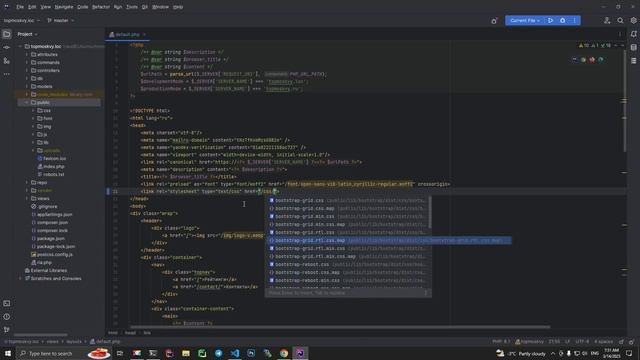
Task: Open the Git tool window icon
Action: coord(7,329)
